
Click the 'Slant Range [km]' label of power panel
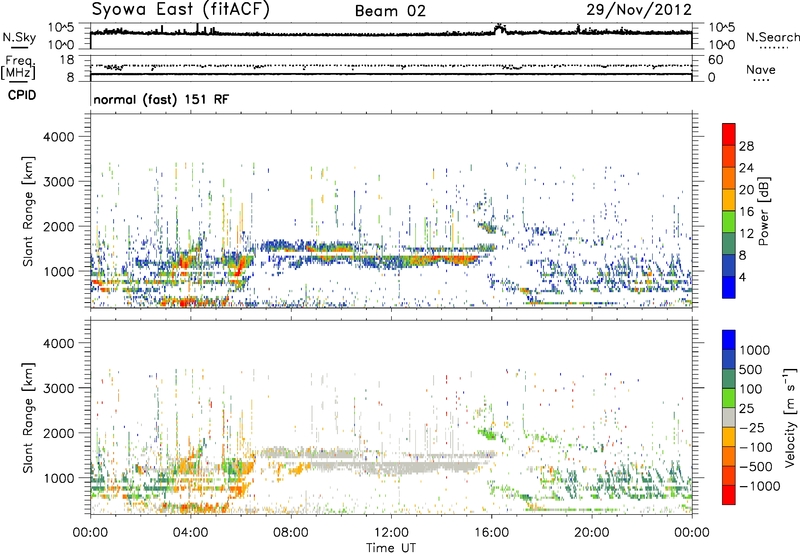click(x=28, y=211)
